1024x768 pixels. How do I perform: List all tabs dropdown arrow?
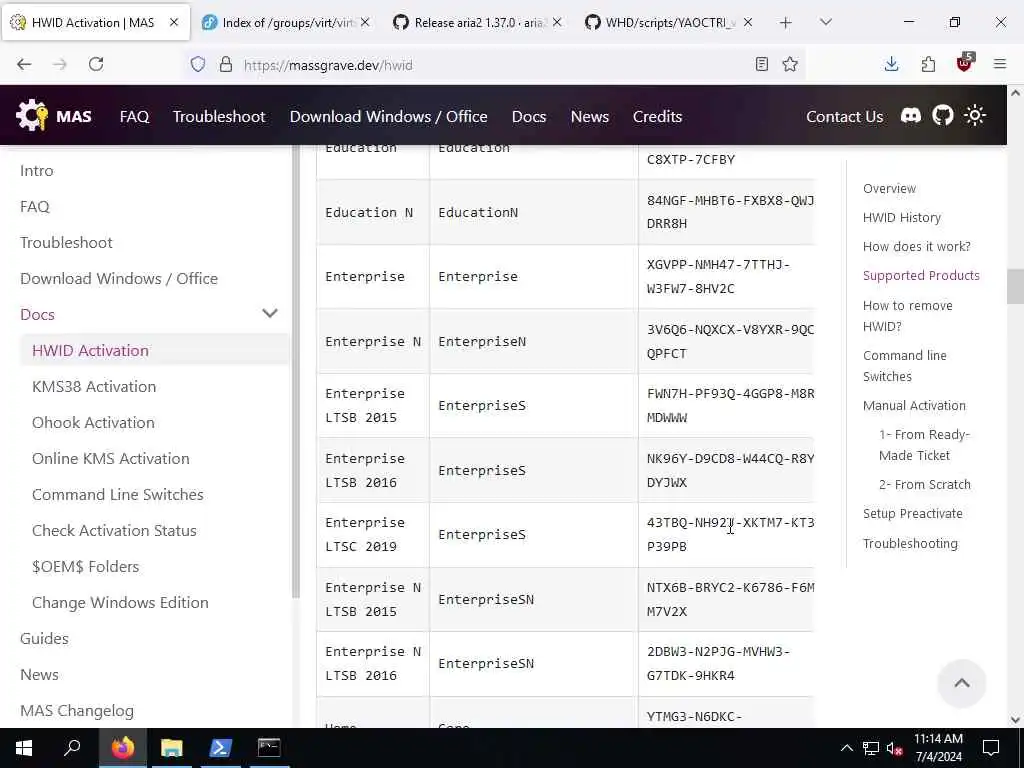pyautogui.click(x=826, y=22)
